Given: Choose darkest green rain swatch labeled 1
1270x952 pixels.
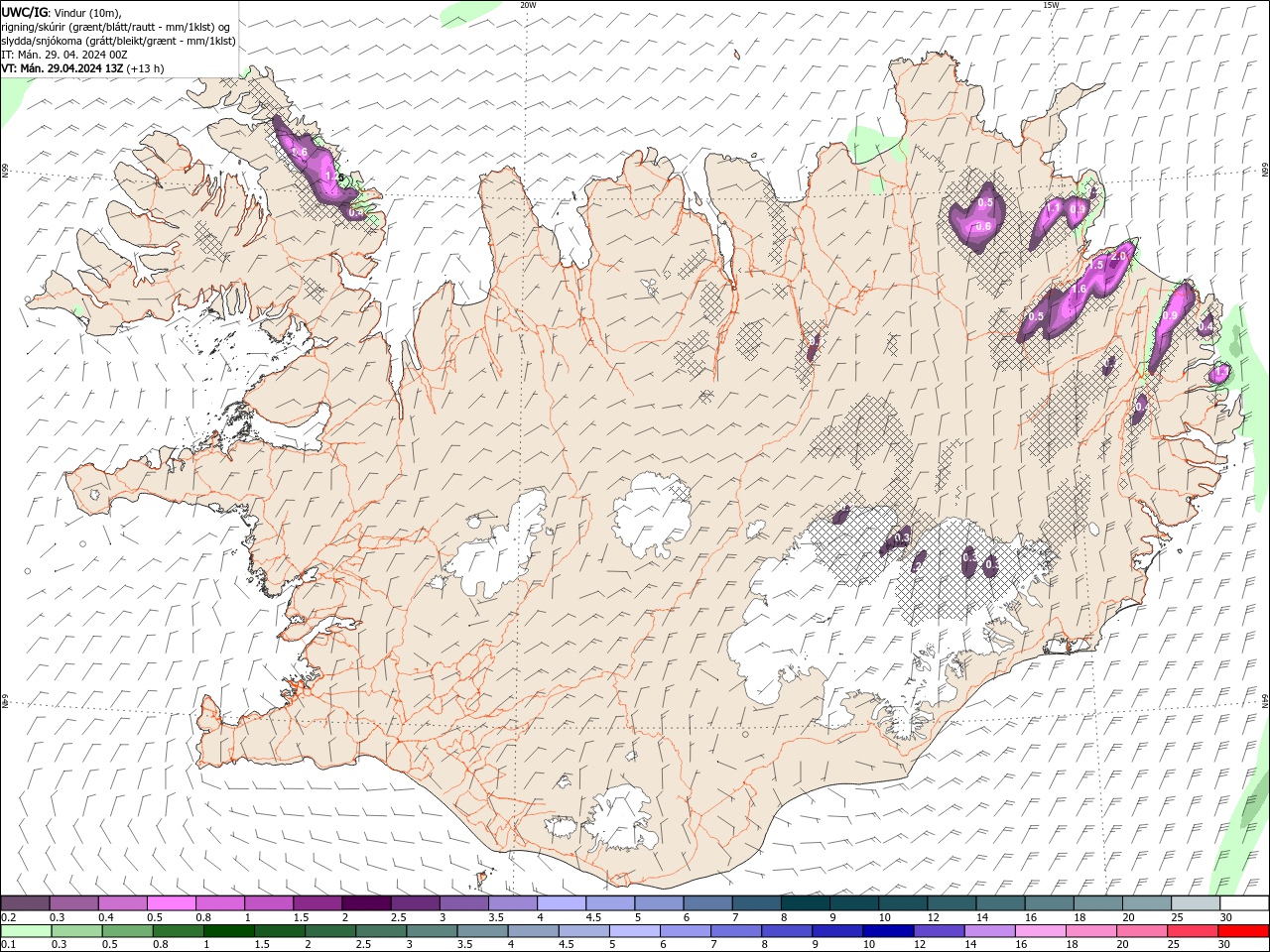Looking at the screenshot, I should (228, 931).
